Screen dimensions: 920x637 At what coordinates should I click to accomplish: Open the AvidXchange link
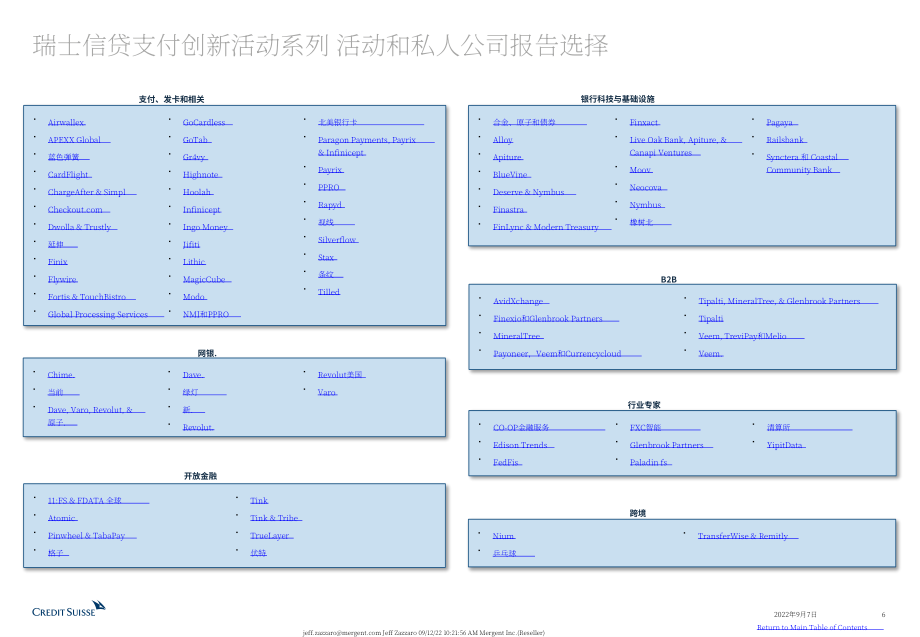520,301
